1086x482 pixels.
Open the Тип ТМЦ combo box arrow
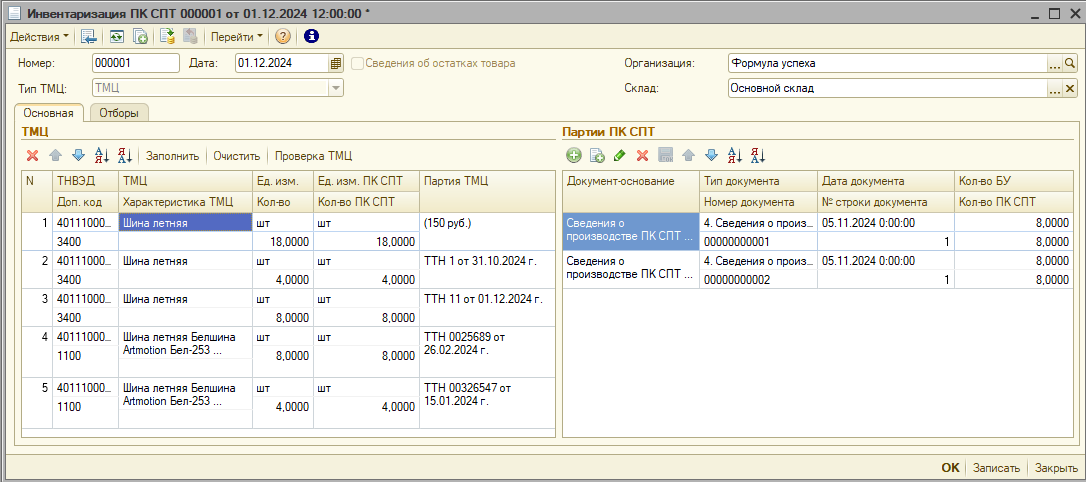point(336,88)
